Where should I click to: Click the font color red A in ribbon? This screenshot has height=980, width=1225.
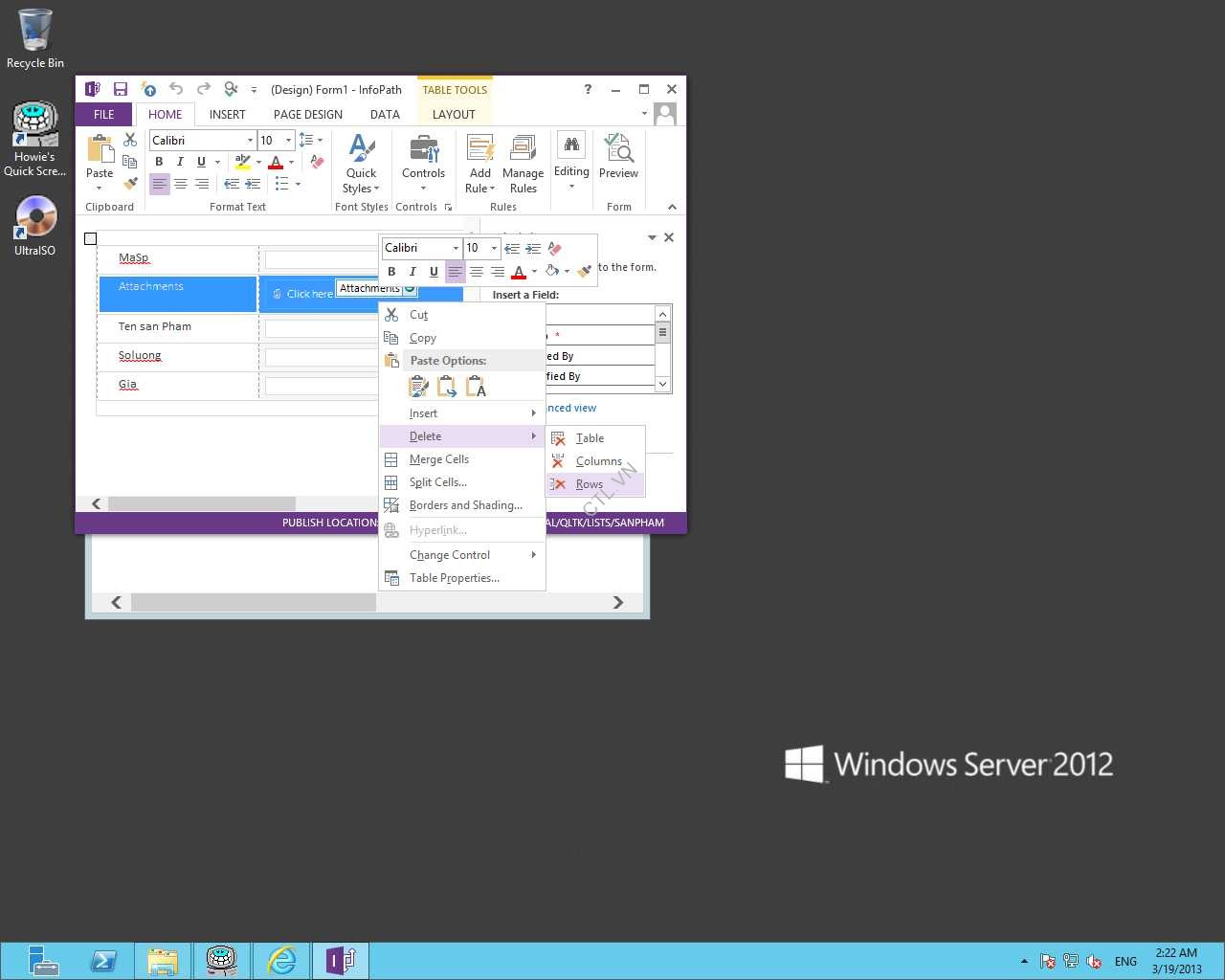276,162
